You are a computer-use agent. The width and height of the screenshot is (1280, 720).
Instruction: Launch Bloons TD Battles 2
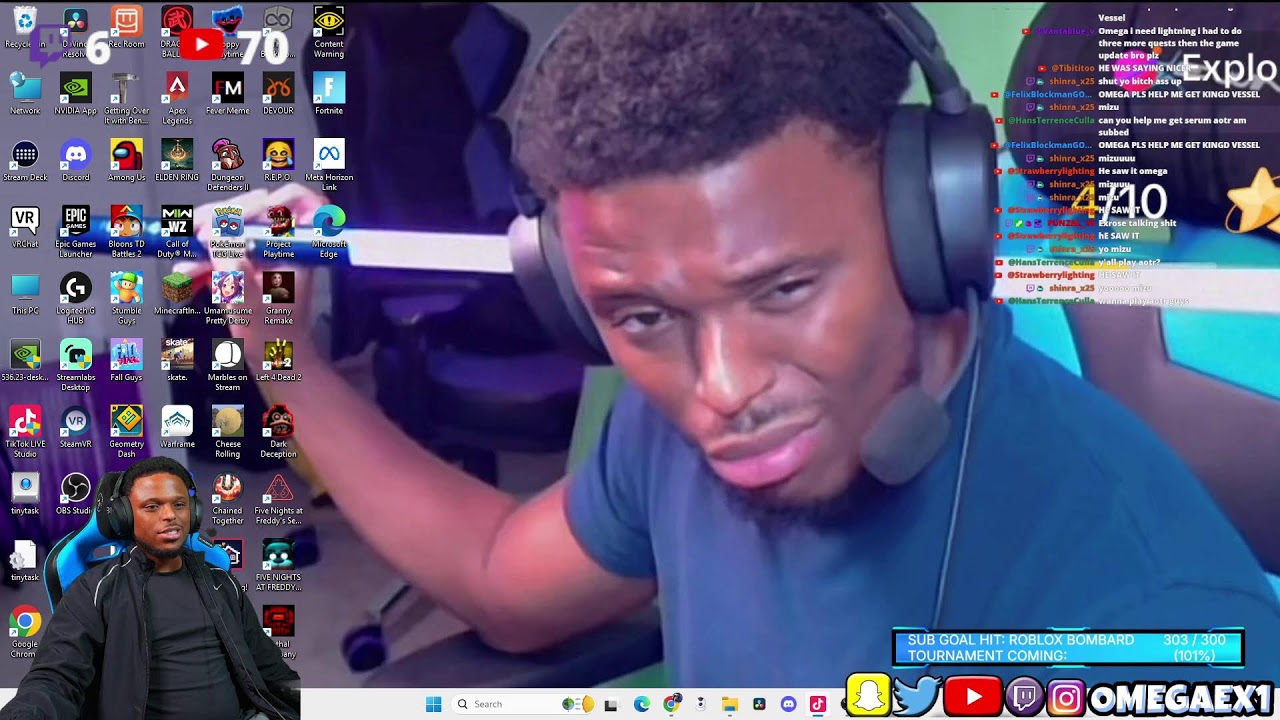click(126, 232)
